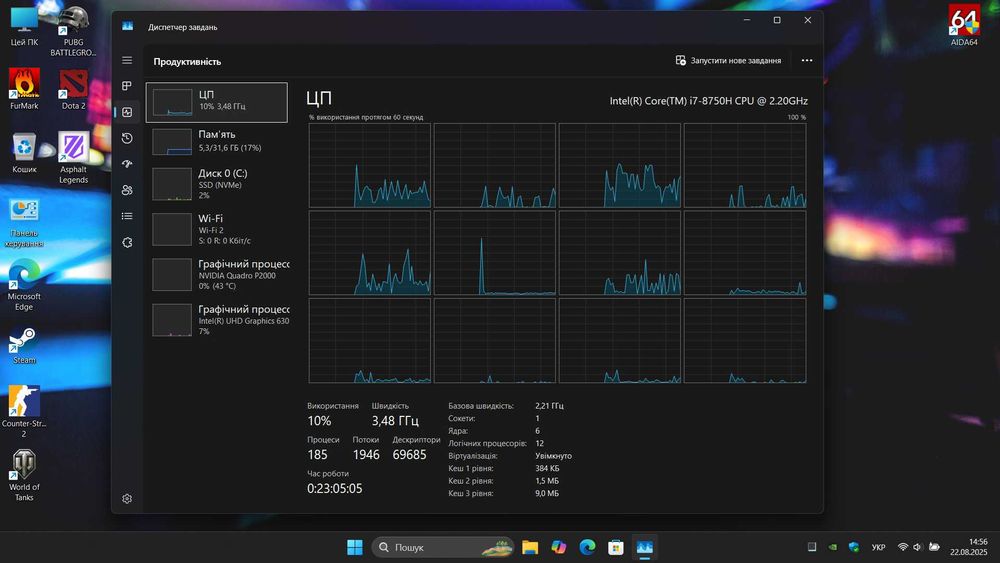Click the '9,0 МБ' L3 cache value

(547, 494)
